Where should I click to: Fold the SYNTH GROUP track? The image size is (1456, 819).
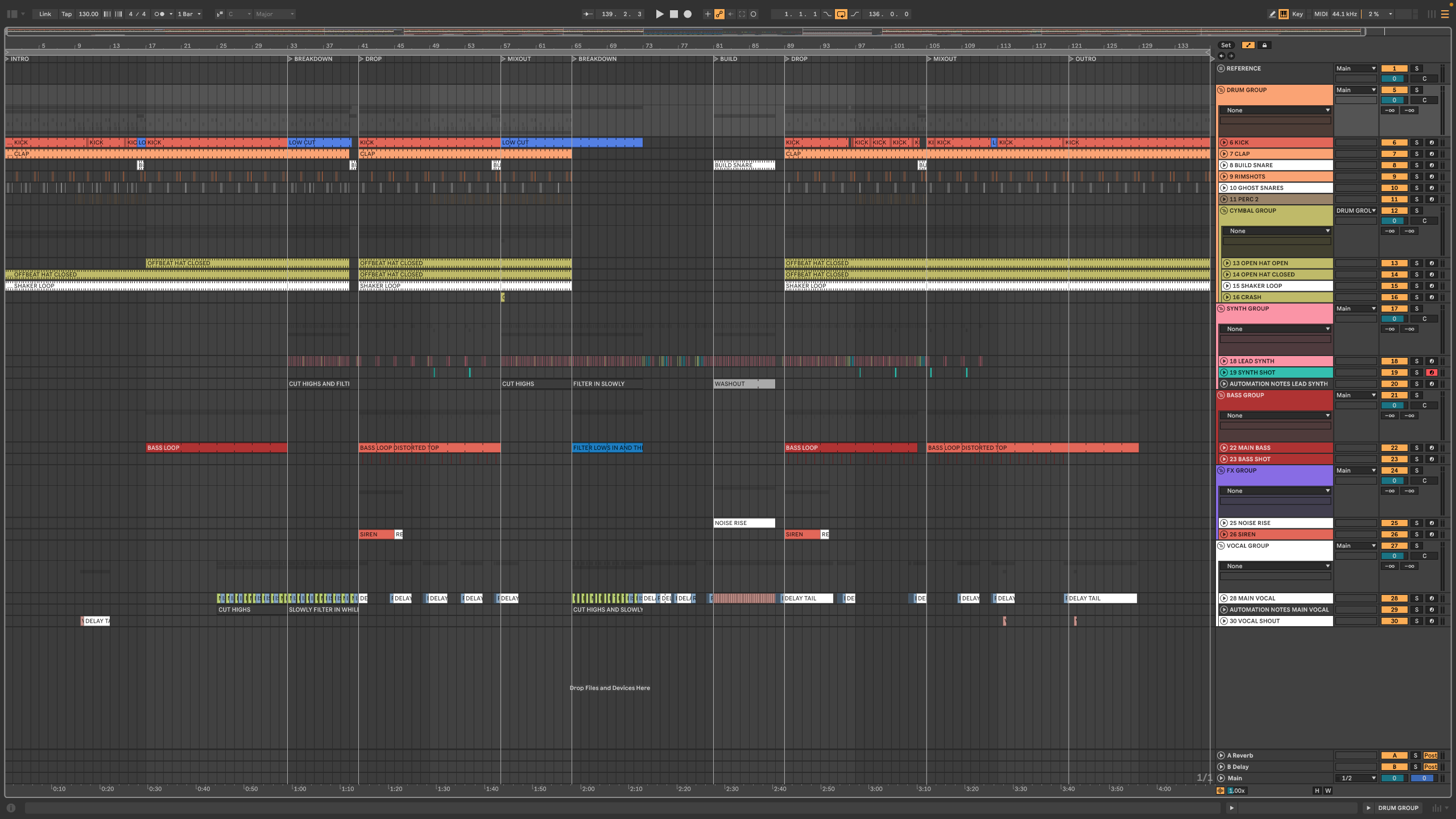1221,309
